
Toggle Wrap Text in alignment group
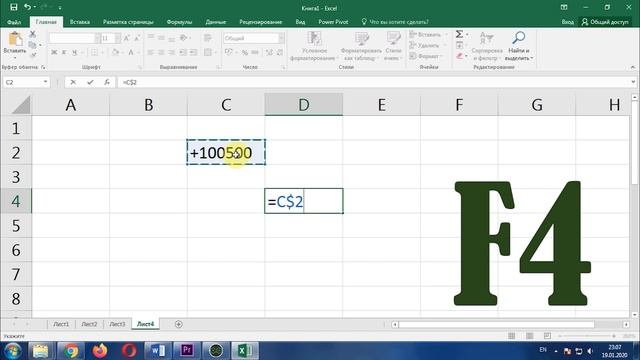click(x=207, y=38)
